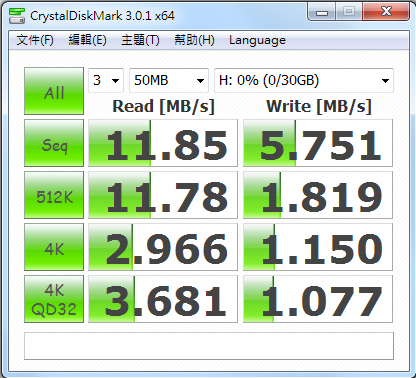Start the 4K QD32 benchmark test
The height and width of the screenshot is (378, 416).
(x=54, y=299)
